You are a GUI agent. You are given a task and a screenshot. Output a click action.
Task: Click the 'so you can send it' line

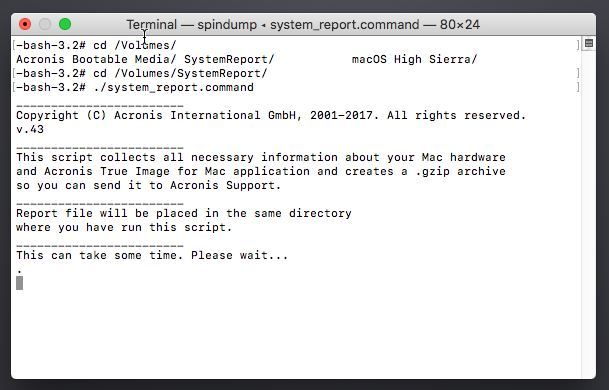(x=148, y=185)
